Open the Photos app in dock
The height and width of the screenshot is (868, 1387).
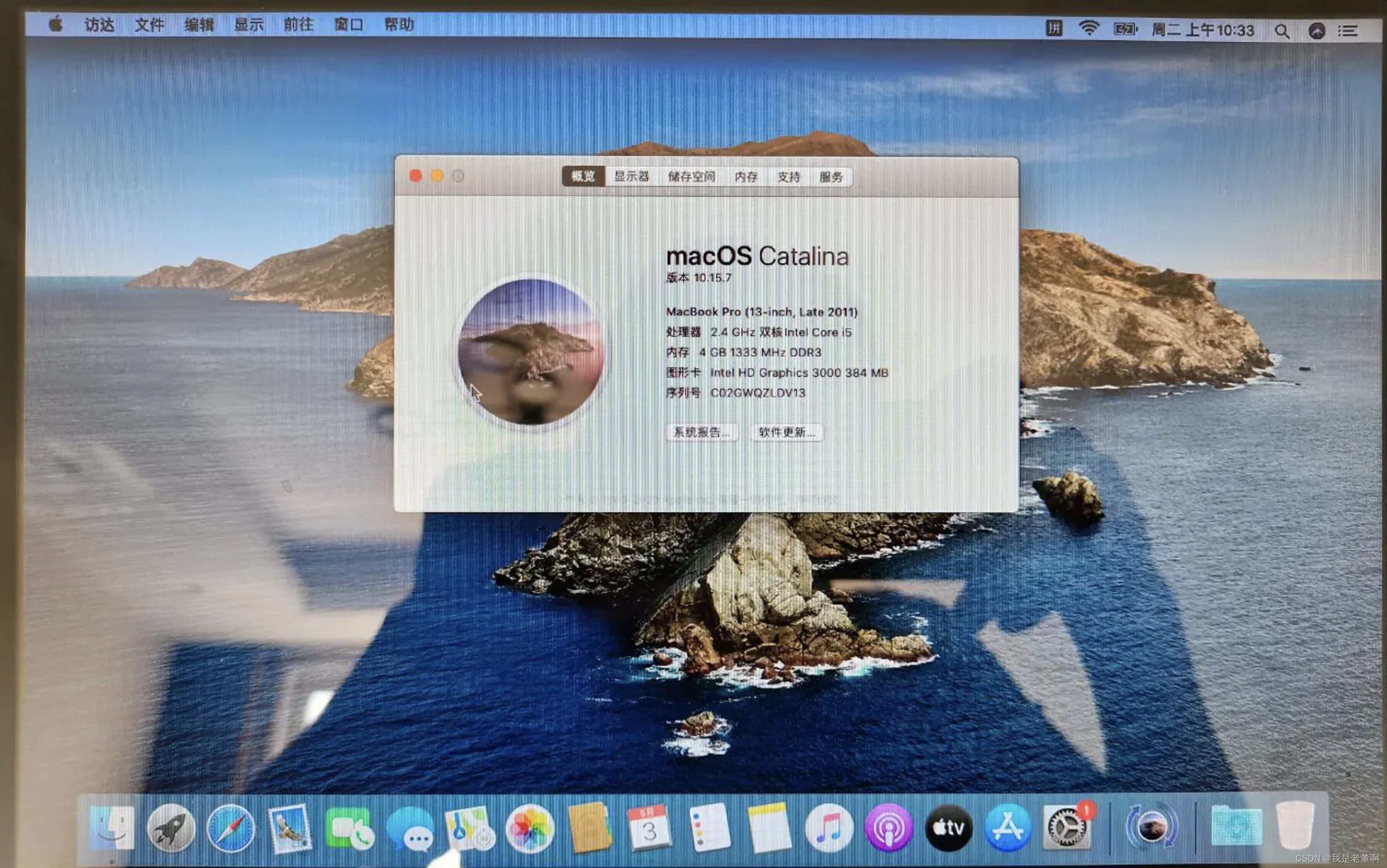point(530,828)
